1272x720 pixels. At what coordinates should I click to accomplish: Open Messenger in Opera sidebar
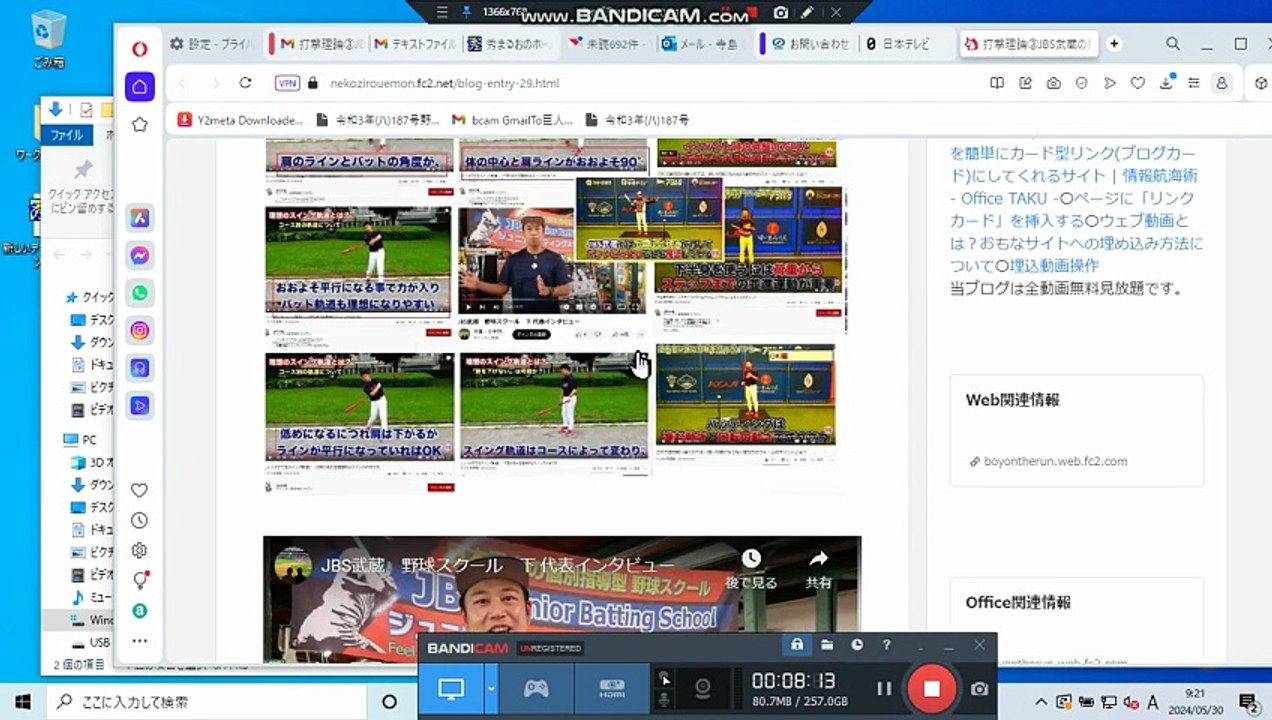140,255
